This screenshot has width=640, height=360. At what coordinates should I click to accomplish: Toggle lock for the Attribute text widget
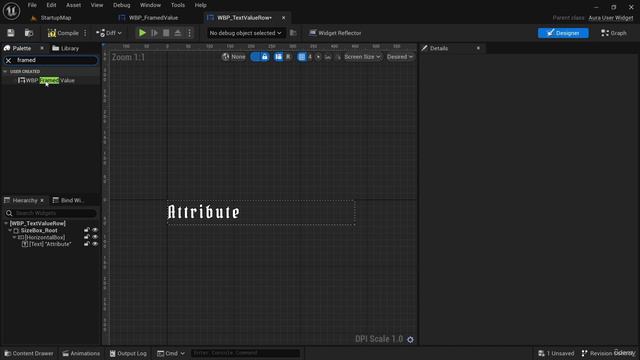[87, 244]
